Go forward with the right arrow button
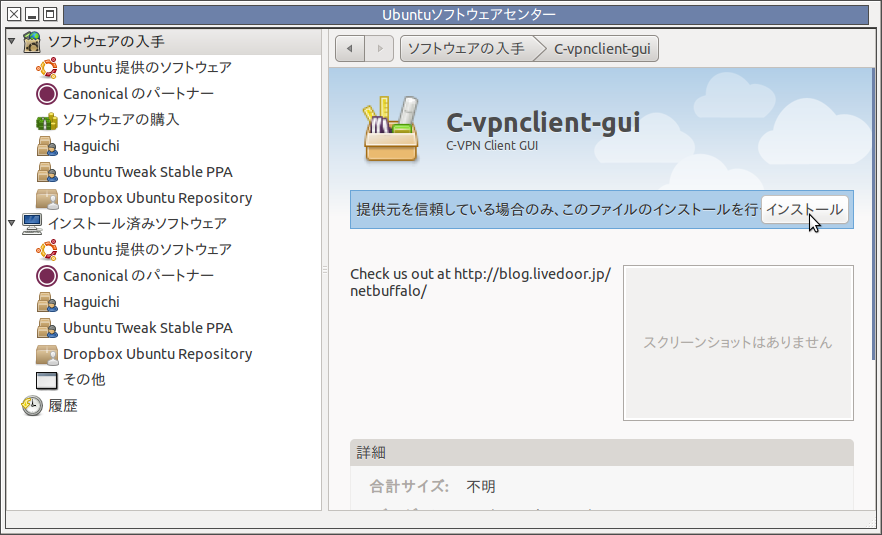 tap(379, 48)
